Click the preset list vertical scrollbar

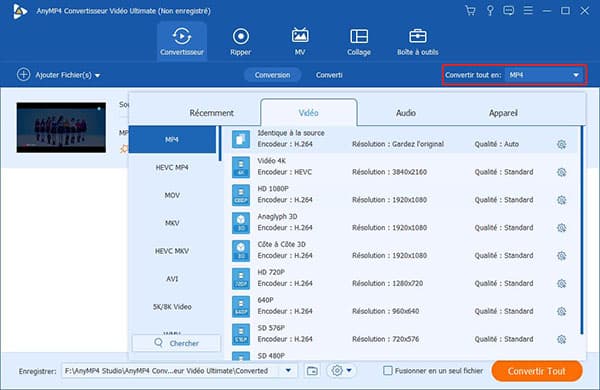582,230
